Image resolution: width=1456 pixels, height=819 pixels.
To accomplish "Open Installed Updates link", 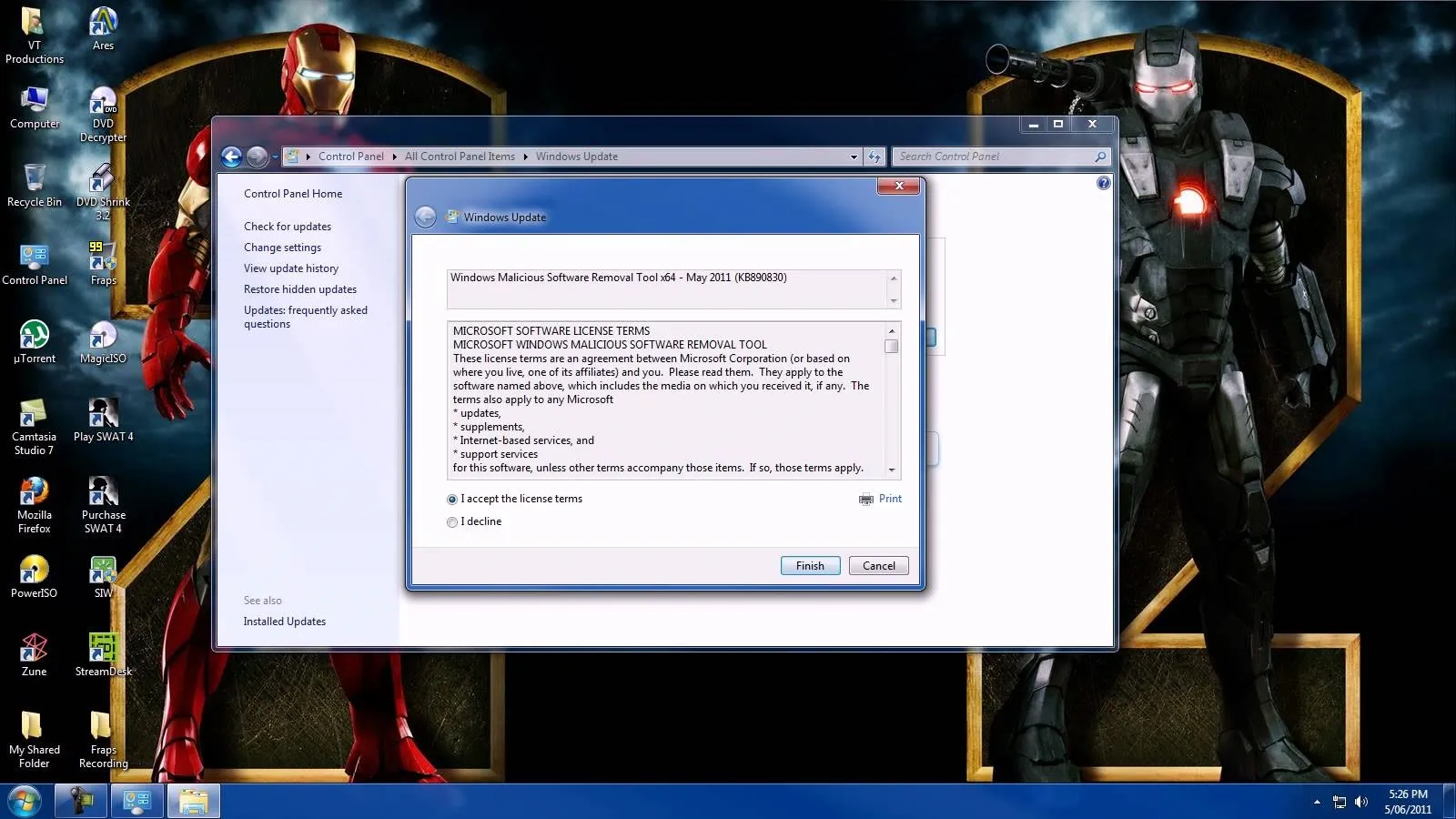I will tap(285, 622).
